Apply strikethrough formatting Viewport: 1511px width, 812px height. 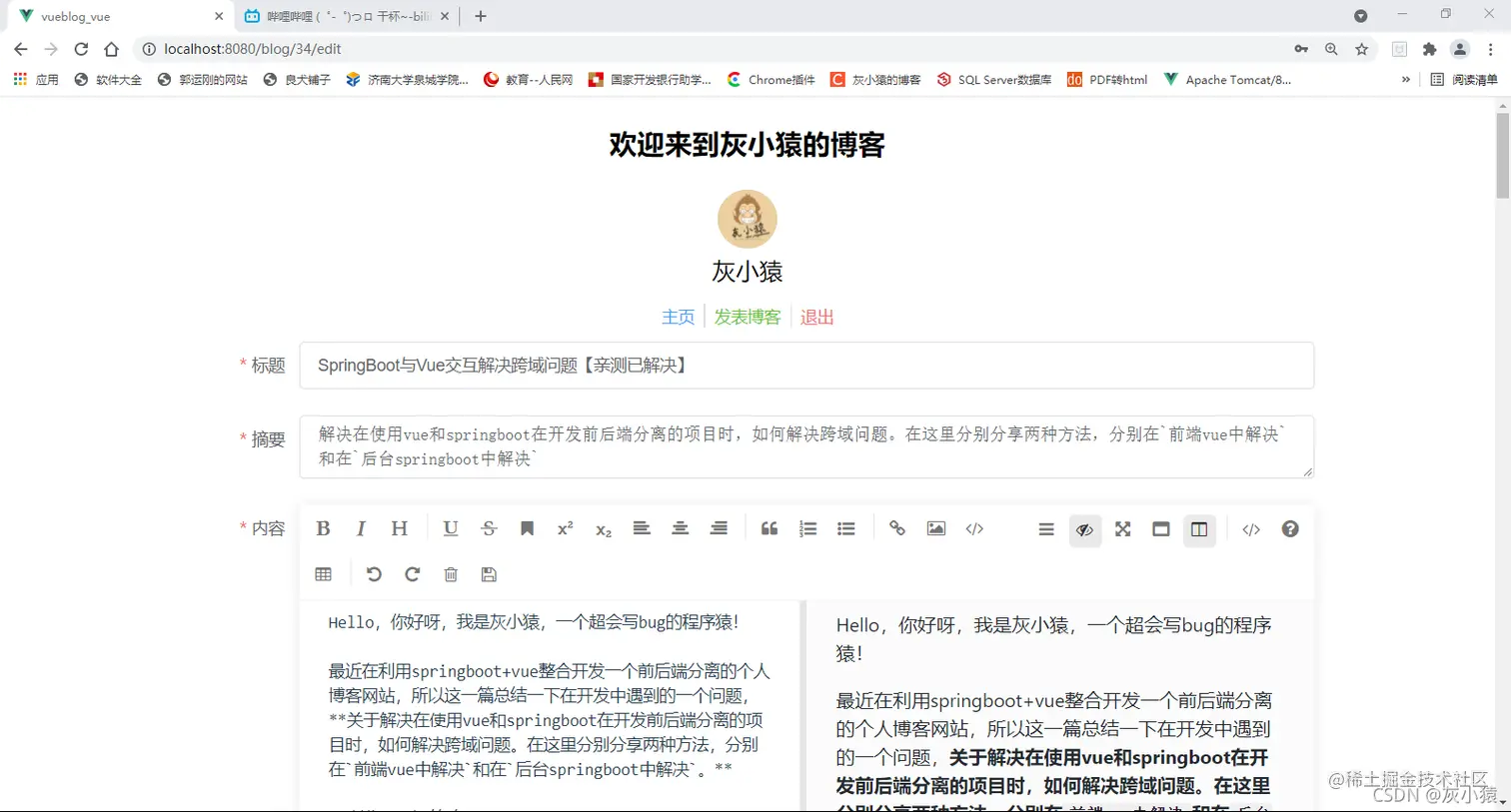[x=489, y=528]
